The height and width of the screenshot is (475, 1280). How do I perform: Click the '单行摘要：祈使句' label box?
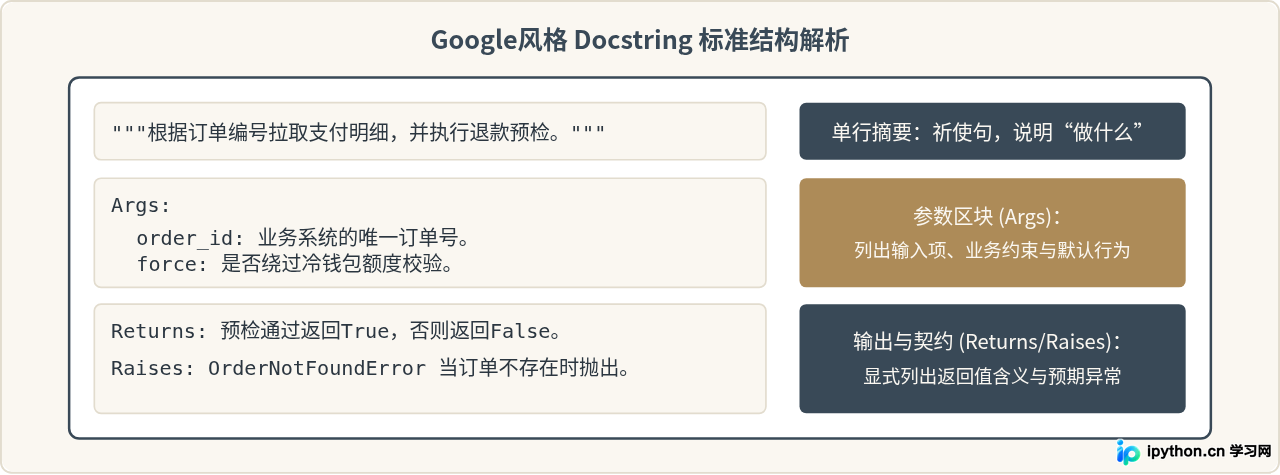pyautogui.click(x=992, y=131)
